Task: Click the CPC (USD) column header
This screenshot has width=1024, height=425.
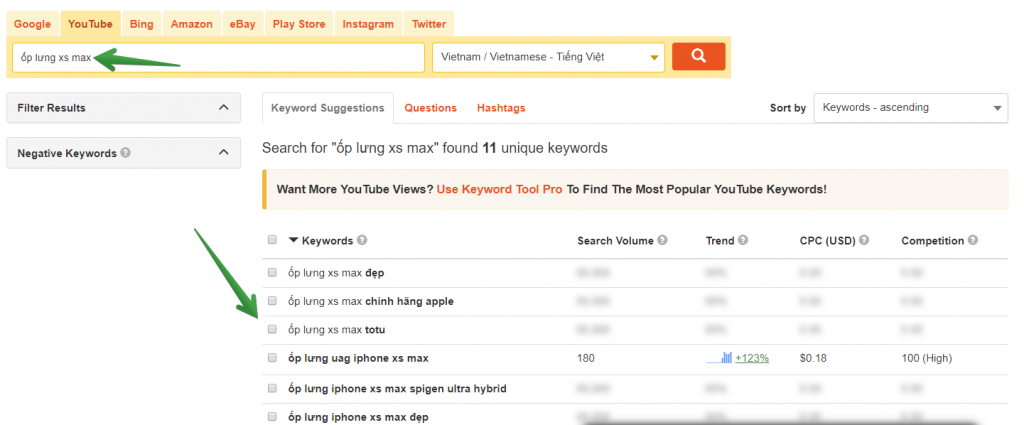Action: click(x=827, y=240)
